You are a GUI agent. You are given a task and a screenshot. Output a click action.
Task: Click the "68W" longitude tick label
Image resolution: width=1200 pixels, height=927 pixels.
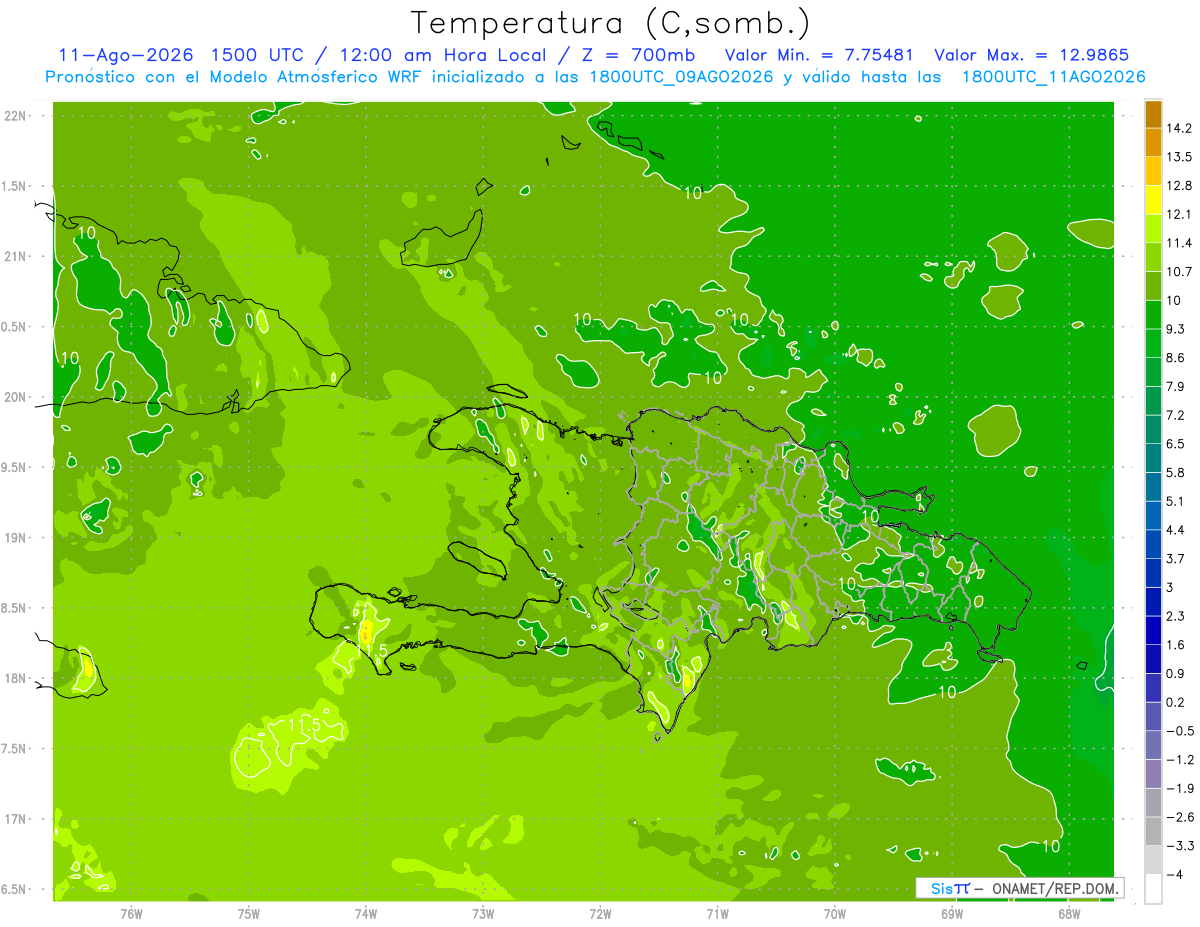pos(1069,913)
